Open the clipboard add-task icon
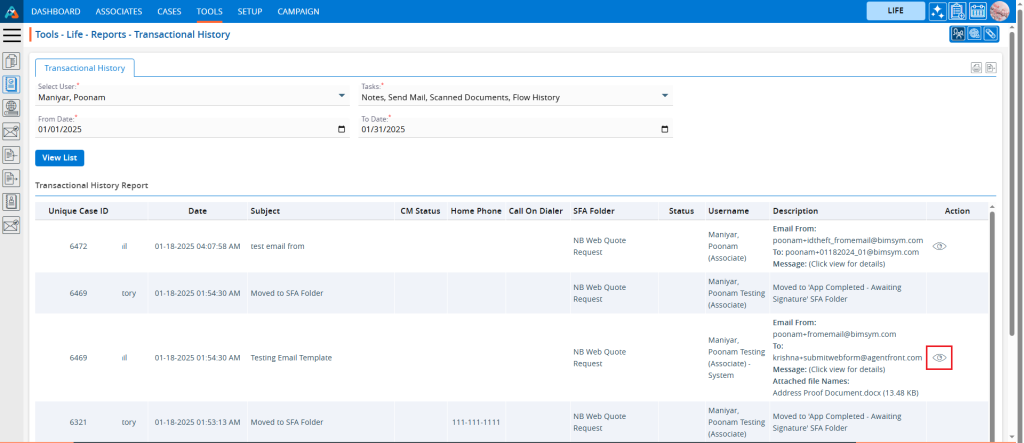Viewport: 1024px width, 443px height. [x=957, y=11]
